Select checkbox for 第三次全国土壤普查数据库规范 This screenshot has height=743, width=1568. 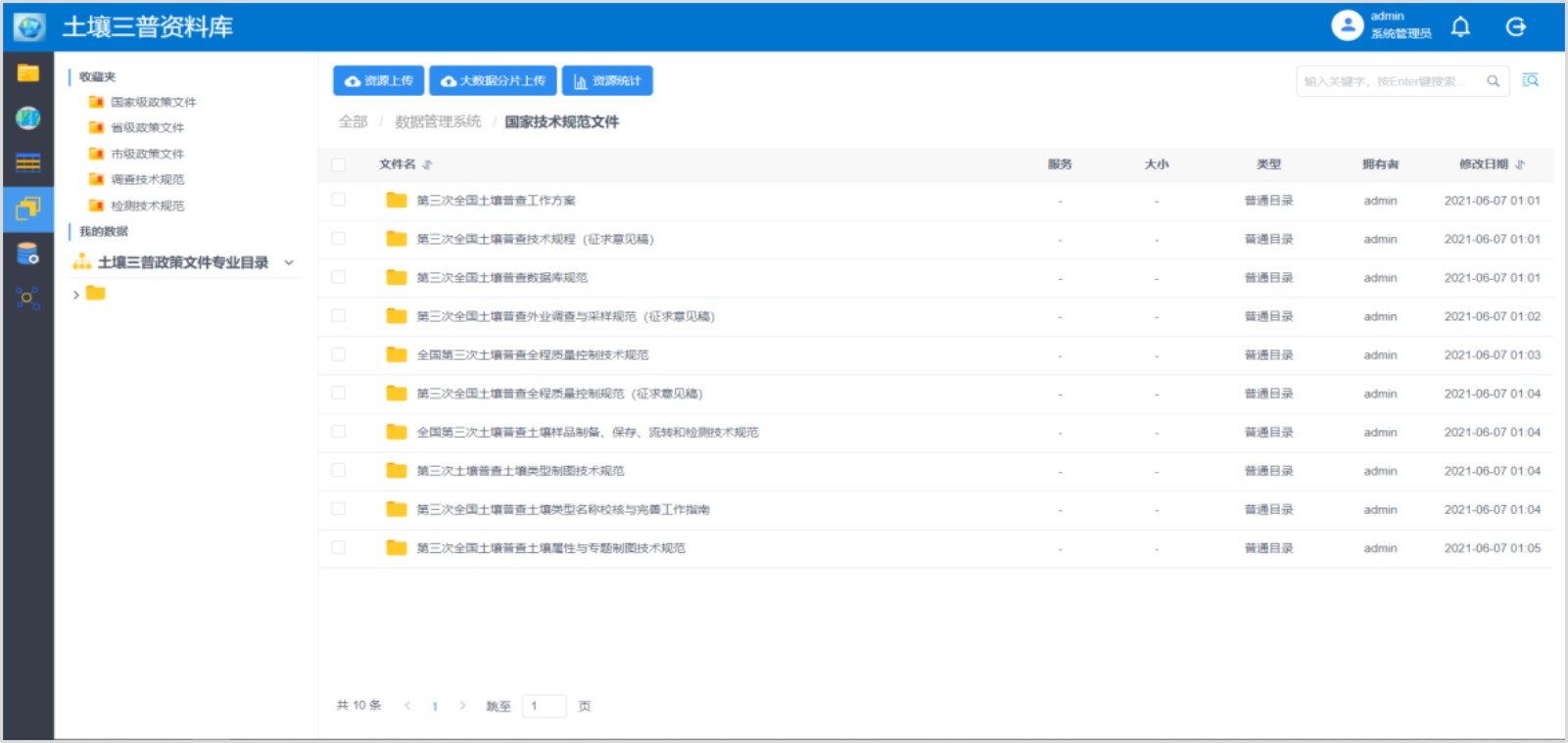pos(339,278)
